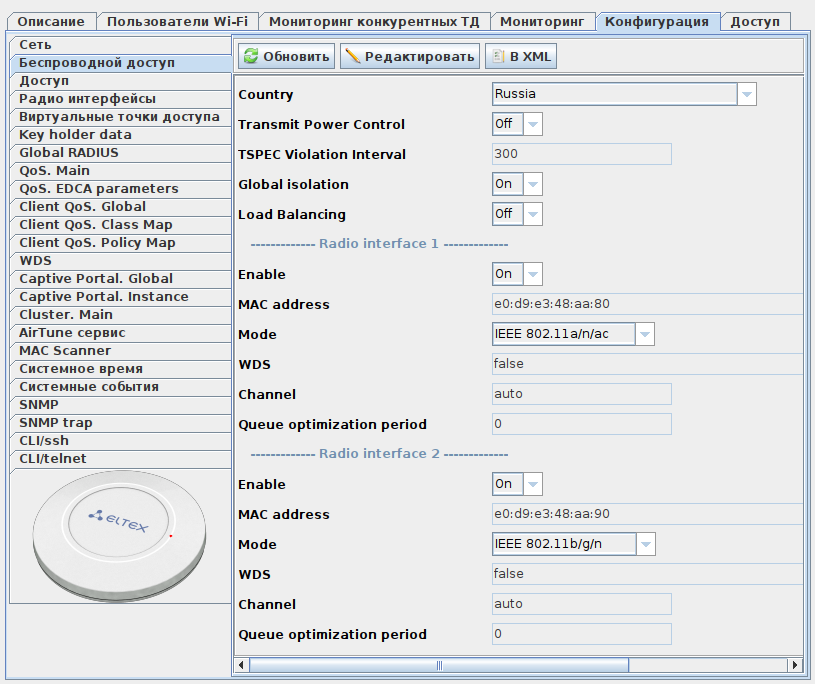The image size is (815, 684).
Task: Open the Доступ tab at top
Action: pos(755,22)
